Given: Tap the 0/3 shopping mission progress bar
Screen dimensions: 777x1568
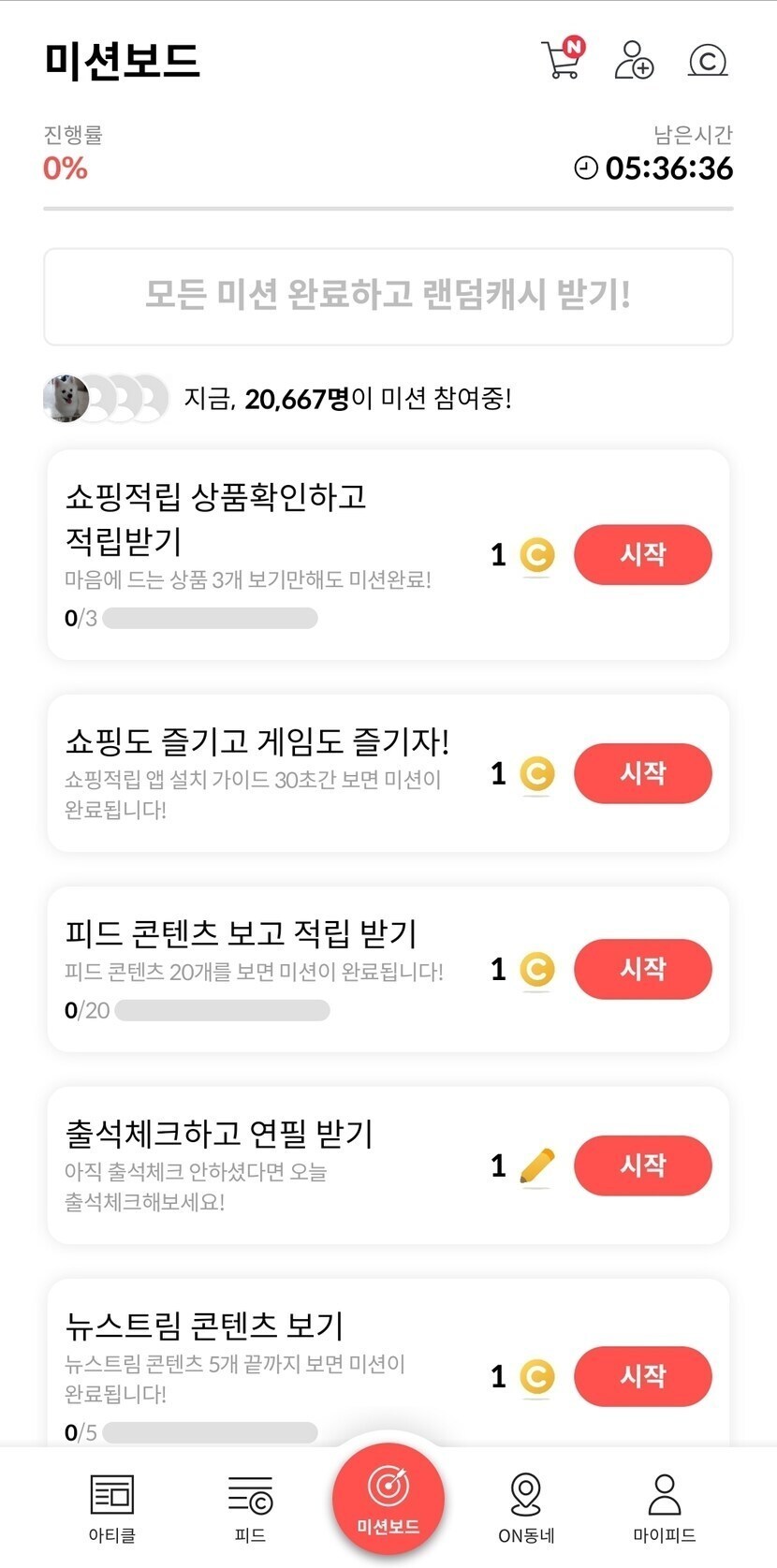Looking at the screenshot, I should [x=210, y=618].
